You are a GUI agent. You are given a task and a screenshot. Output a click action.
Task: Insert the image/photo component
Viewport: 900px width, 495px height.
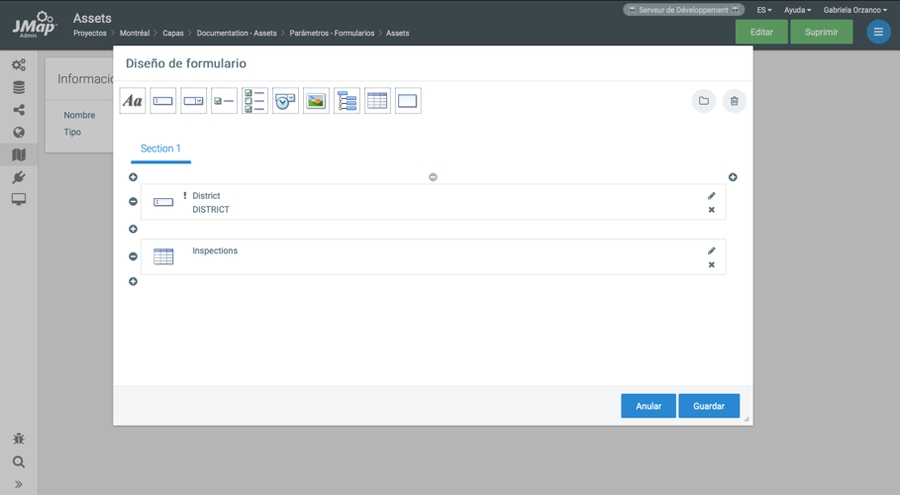point(316,101)
